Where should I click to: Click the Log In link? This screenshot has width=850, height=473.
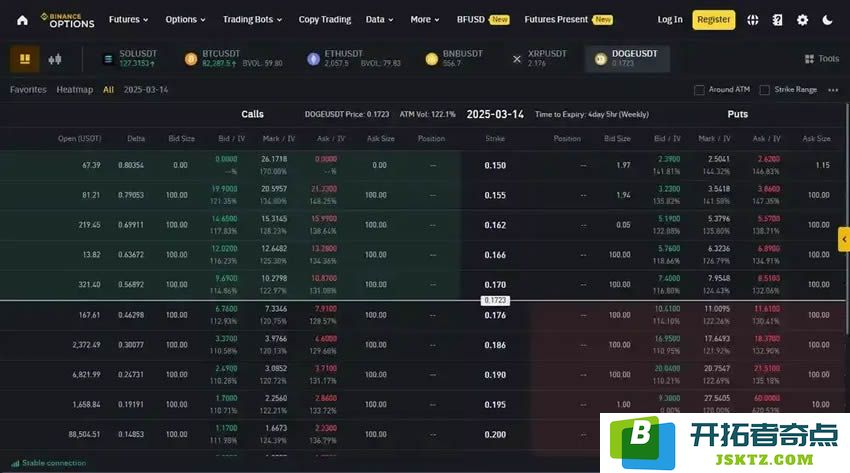[x=670, y=20]
